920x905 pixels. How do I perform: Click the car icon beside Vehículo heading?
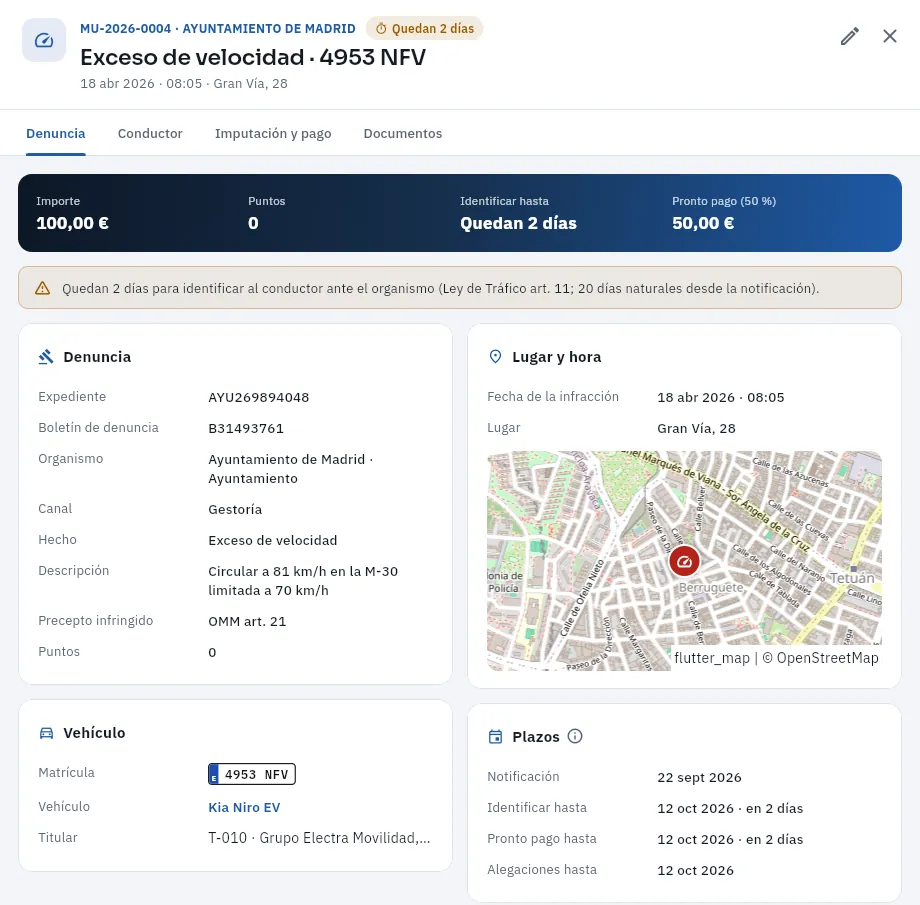46,733
